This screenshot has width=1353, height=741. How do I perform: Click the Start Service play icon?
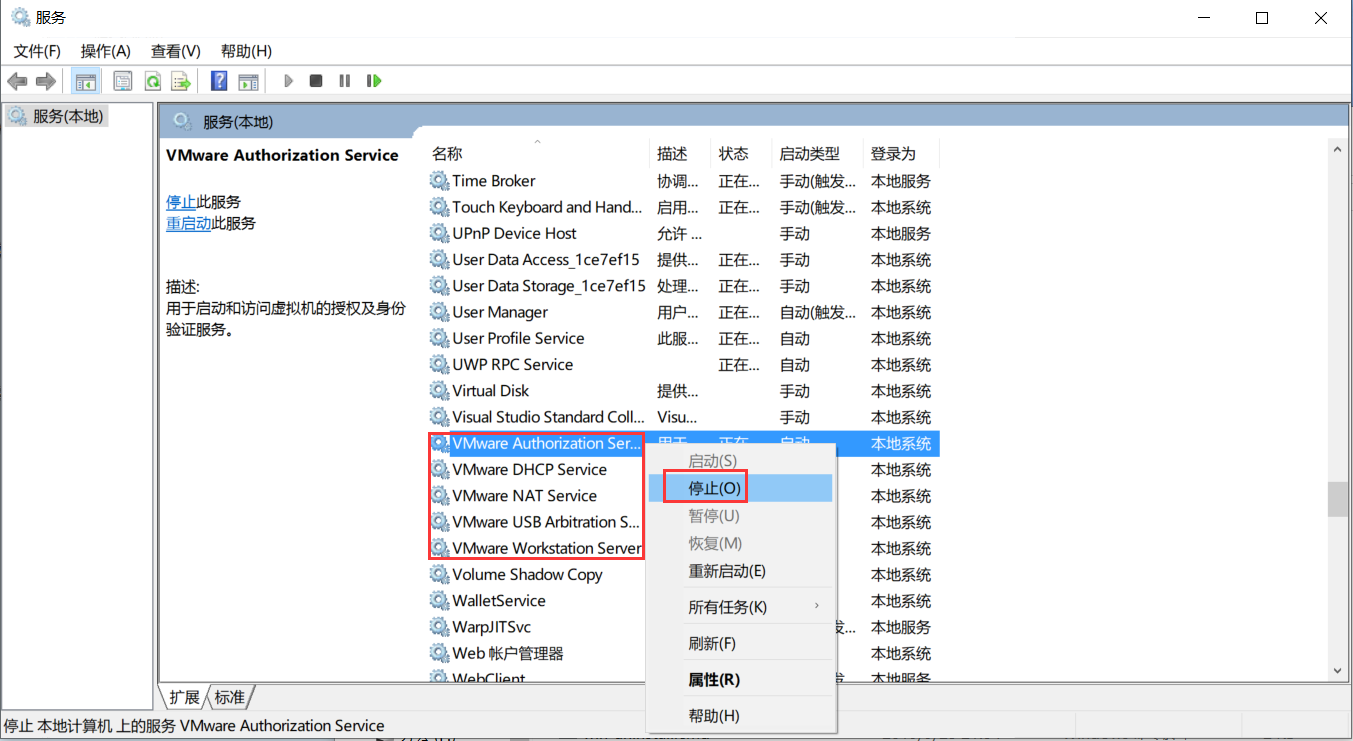[x=288, y=81]
